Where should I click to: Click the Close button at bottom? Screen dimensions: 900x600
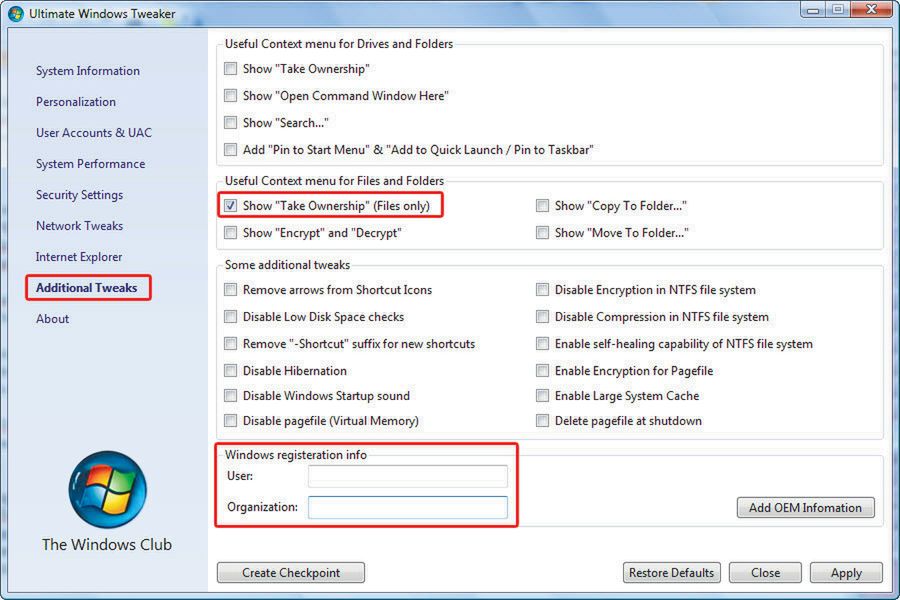point(765,572)
